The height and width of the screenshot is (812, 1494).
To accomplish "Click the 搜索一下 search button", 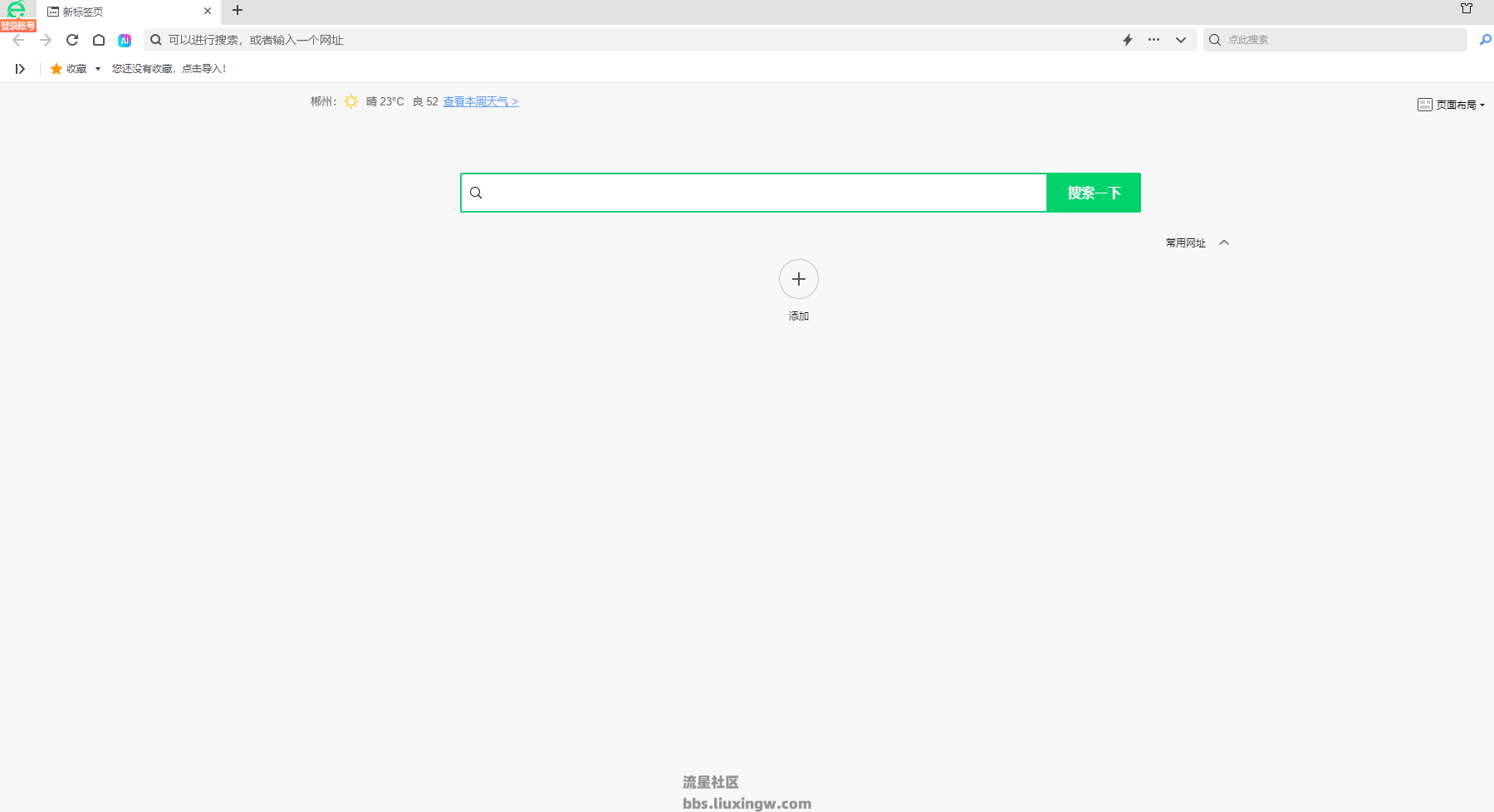I will coord(1094,193).
